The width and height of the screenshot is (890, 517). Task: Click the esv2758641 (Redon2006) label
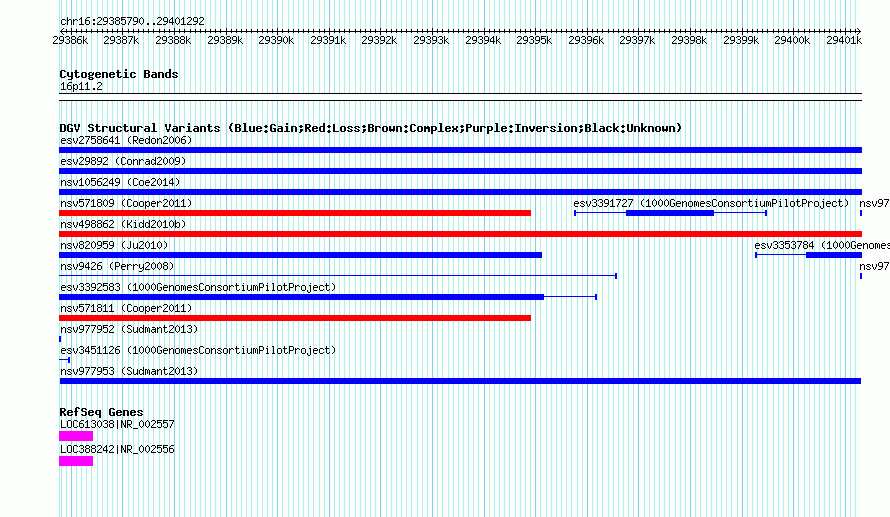126,140
